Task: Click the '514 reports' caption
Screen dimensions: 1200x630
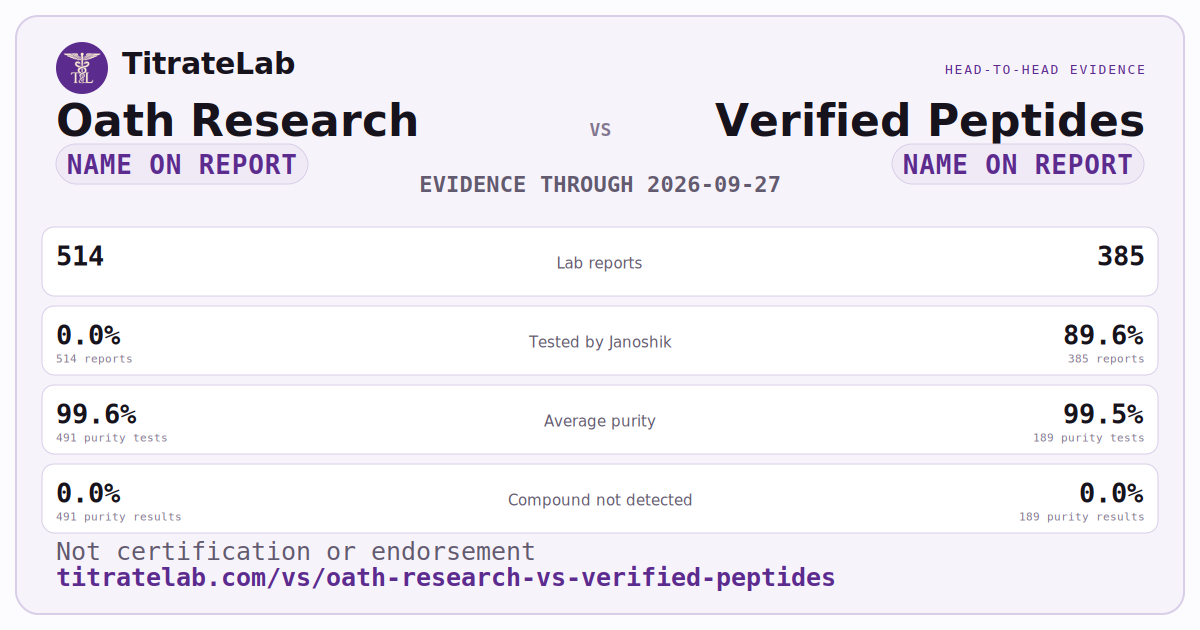Action: point(94,359)
